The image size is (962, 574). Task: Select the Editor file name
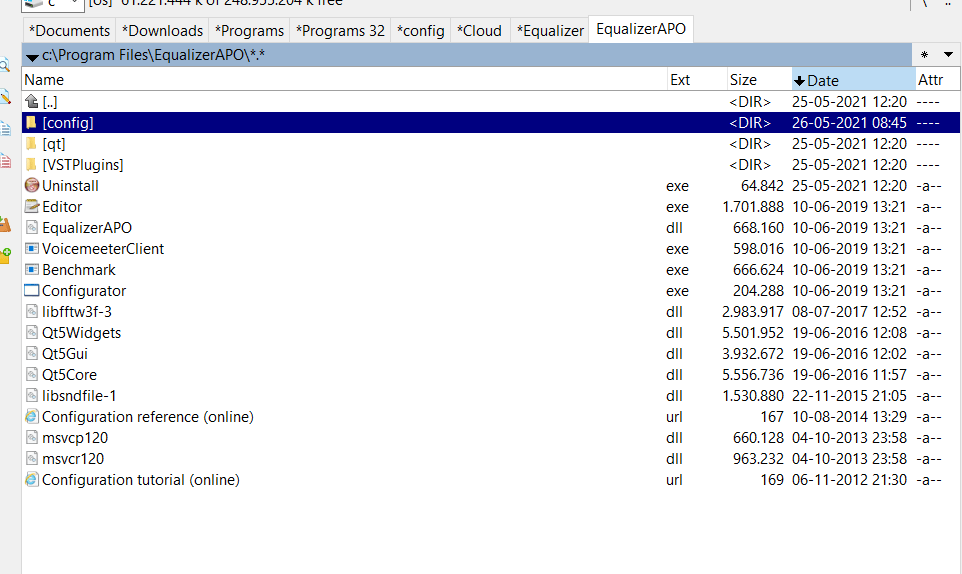[62, 207]
